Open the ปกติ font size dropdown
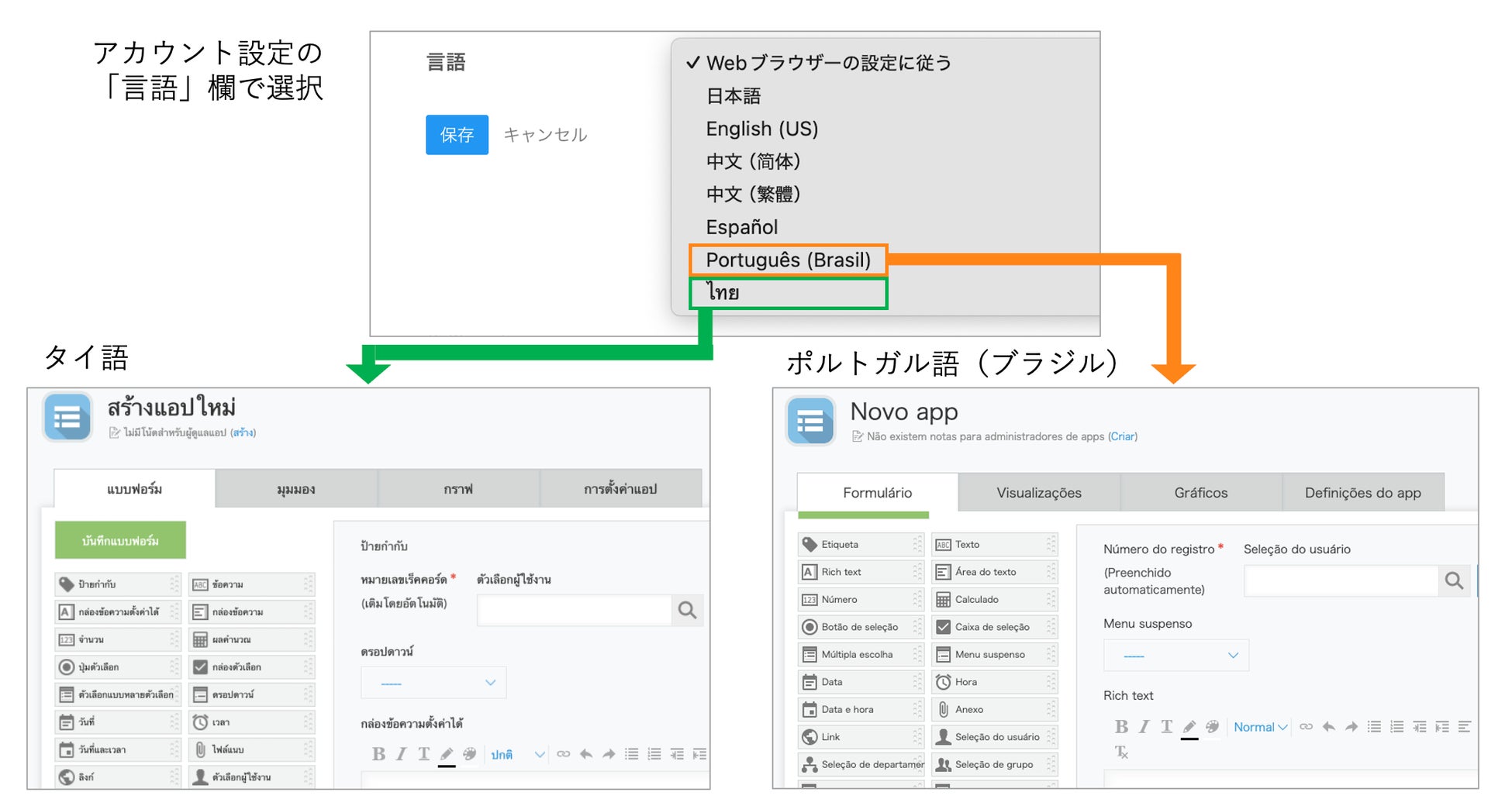The image size is (1512, 806). click(518, 754)
